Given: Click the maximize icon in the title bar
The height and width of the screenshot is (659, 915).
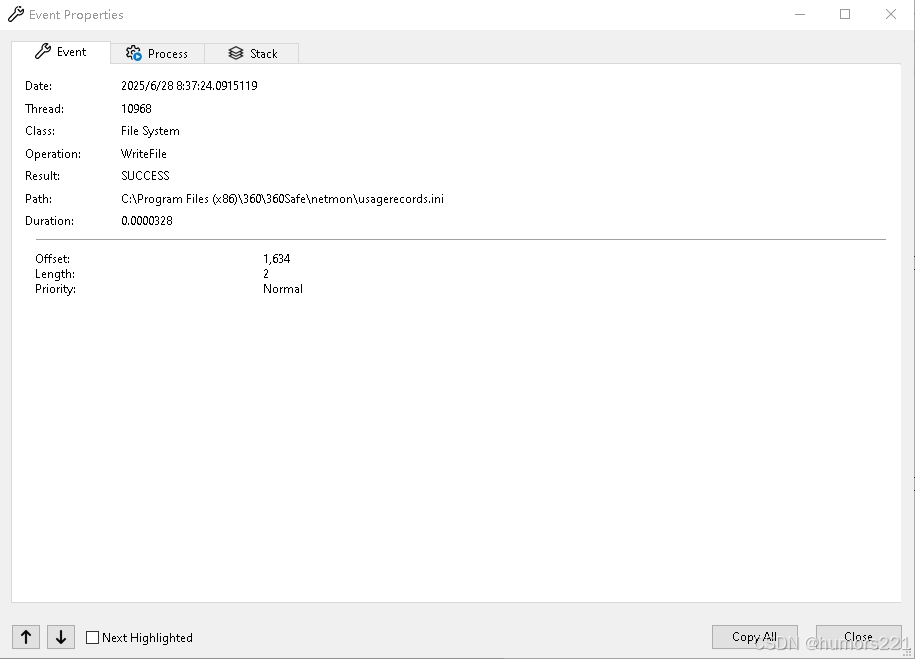Looking at the screenshot, I should (x=845, y=14).
